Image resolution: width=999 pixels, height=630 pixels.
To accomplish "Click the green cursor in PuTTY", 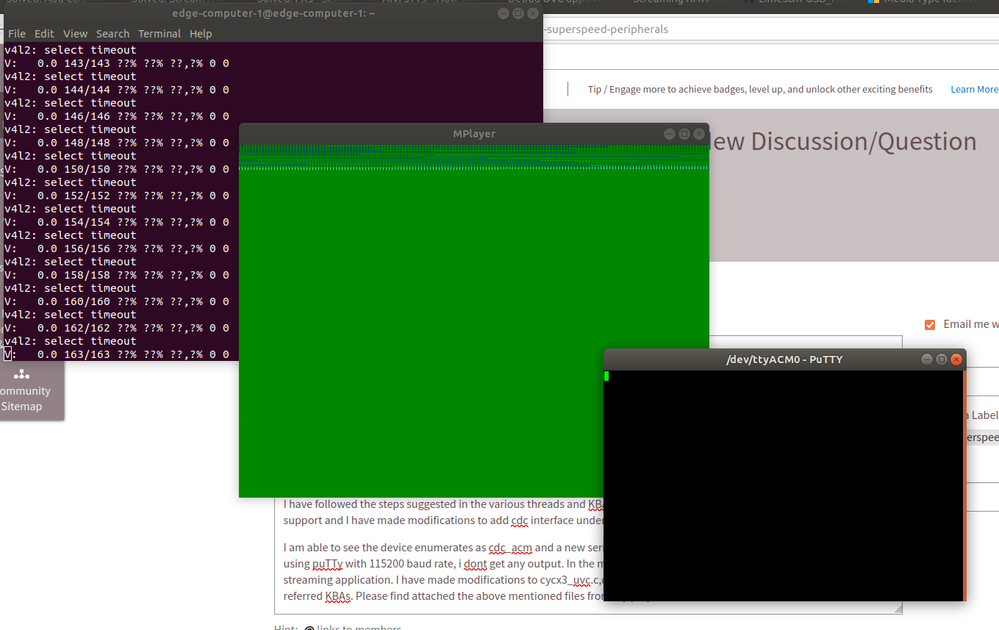I will pos(606,376).
